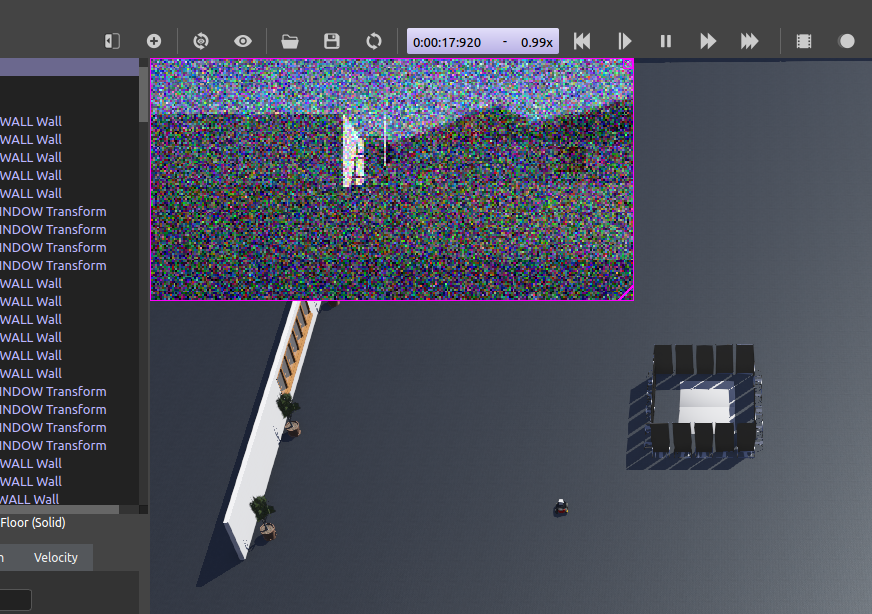
Task: Click the simulation time display 0:00:17:920
Action: 447,42
